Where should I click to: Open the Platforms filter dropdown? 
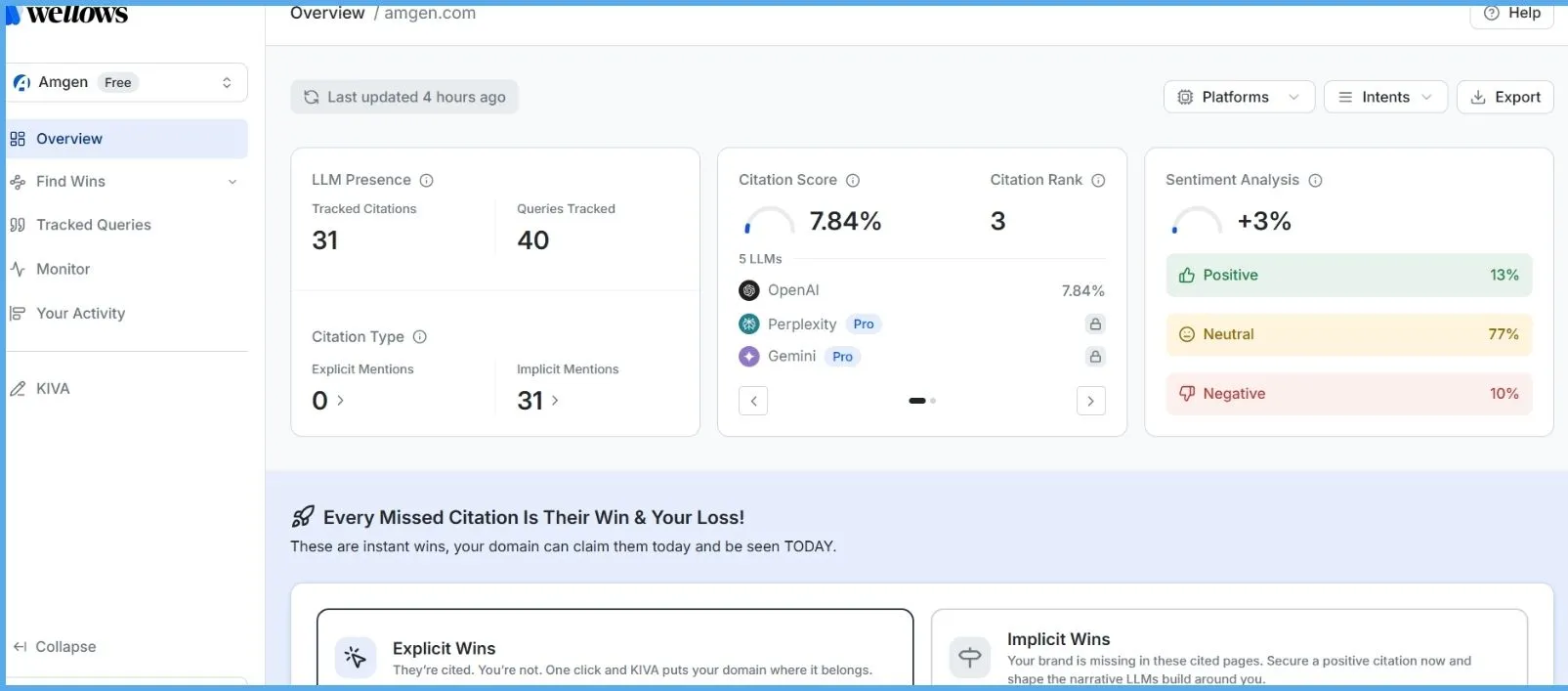(x=1239, y=97)
